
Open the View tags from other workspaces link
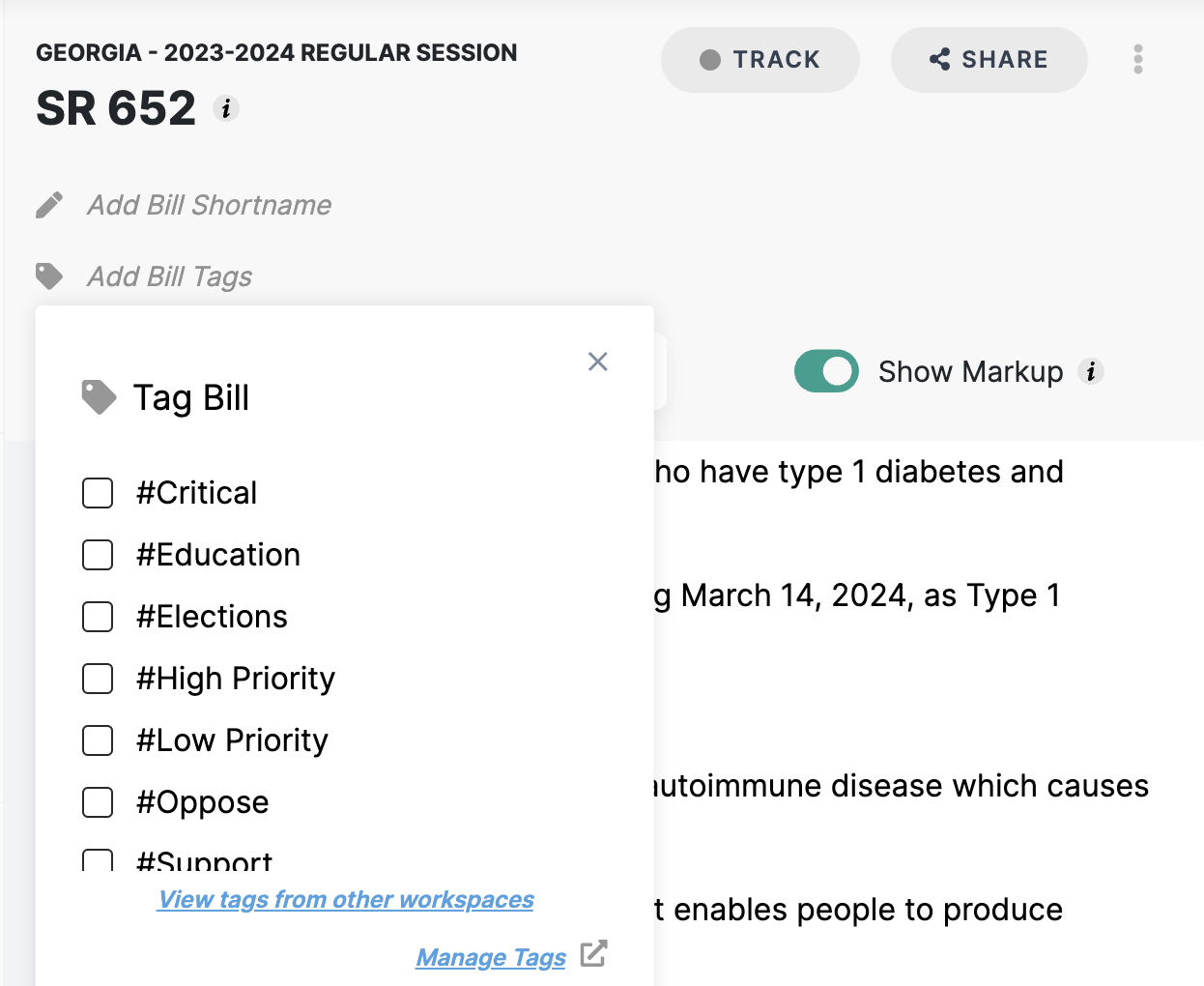[345, 899]
